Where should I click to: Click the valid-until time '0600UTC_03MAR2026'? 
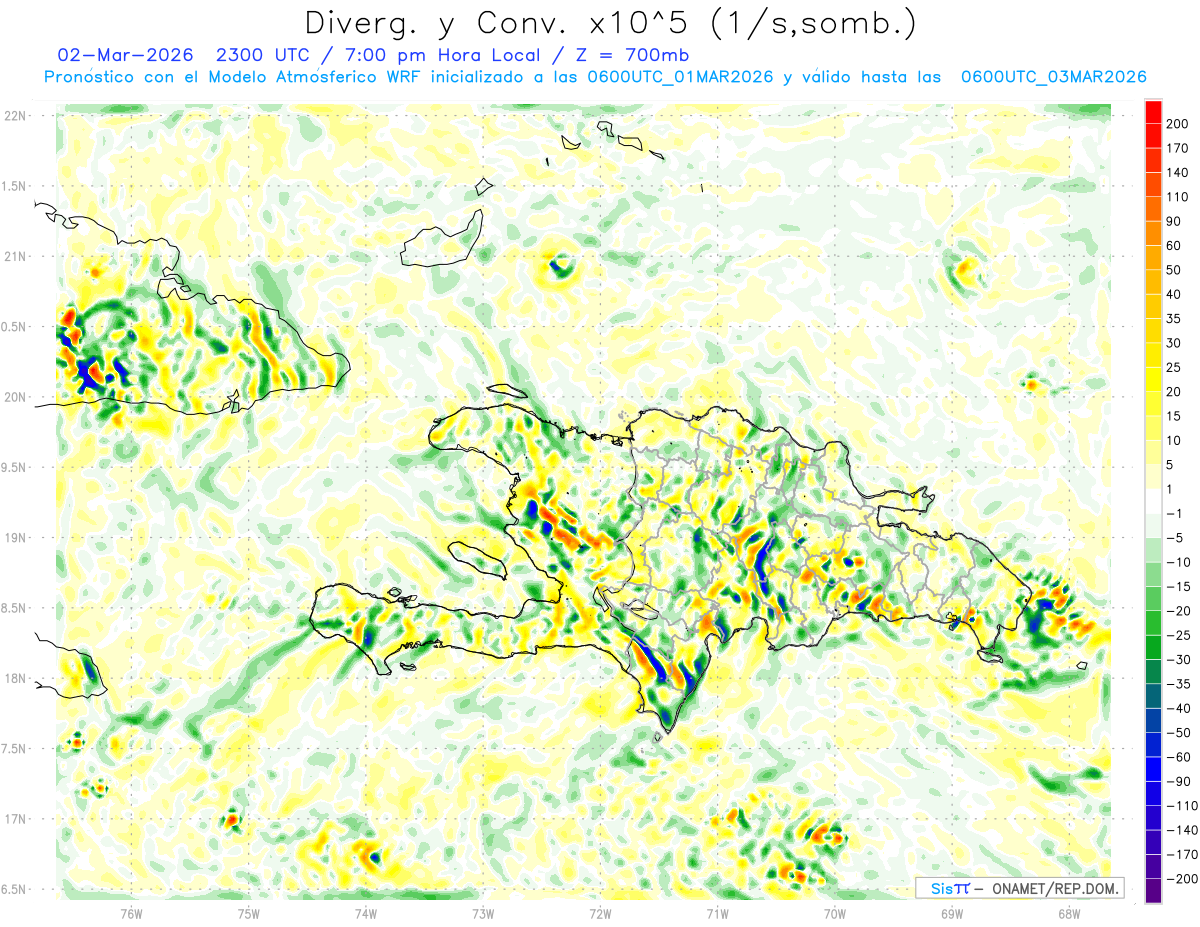pos(1053,77)
